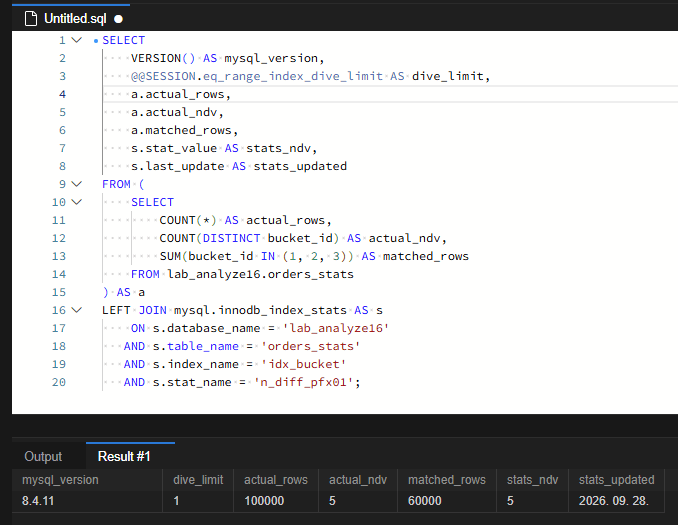Place cursor on a.actual_rows in line 4
678x525 pixels.
[178, 94]
